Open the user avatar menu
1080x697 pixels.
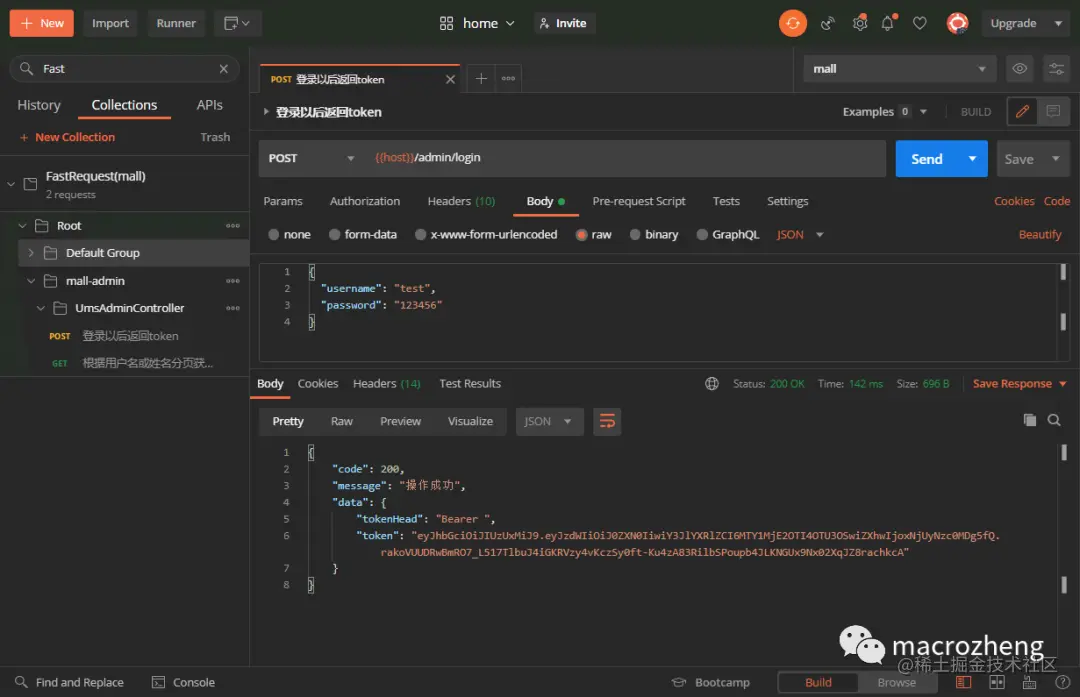coord(957,23)
